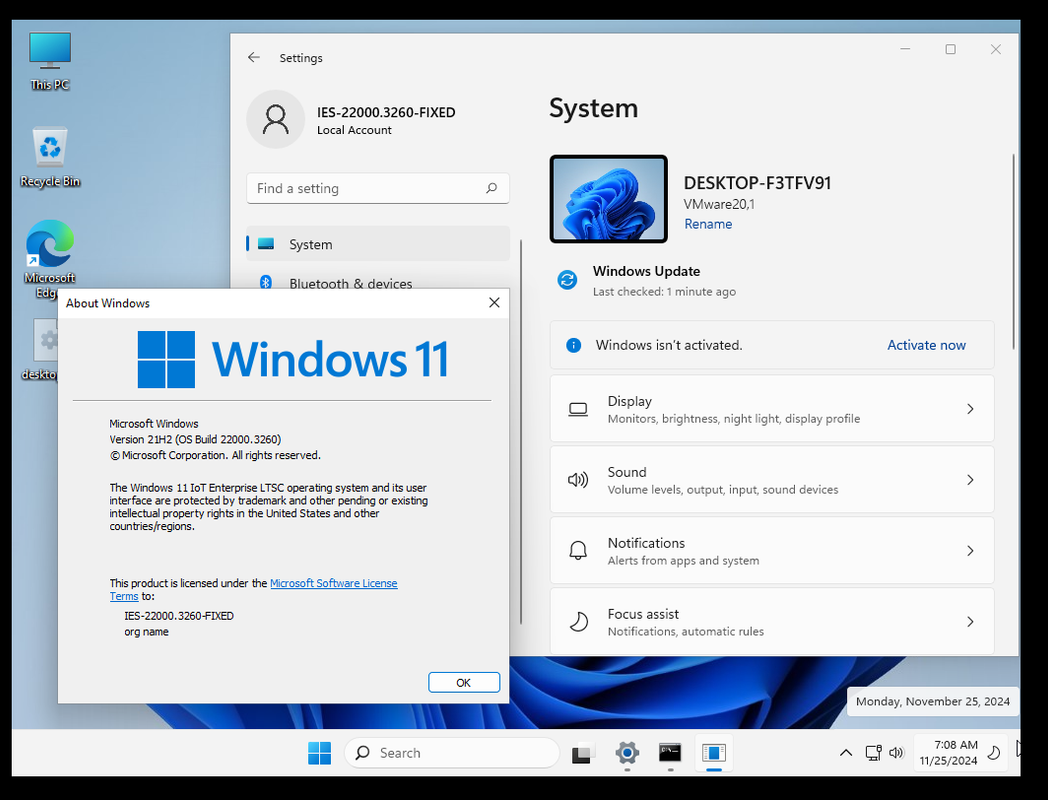Click the IES-22000.3260-FIXED account name in Settings
Image resolution: width=1048 pixels, height=800 pixels.
[386, 112]
